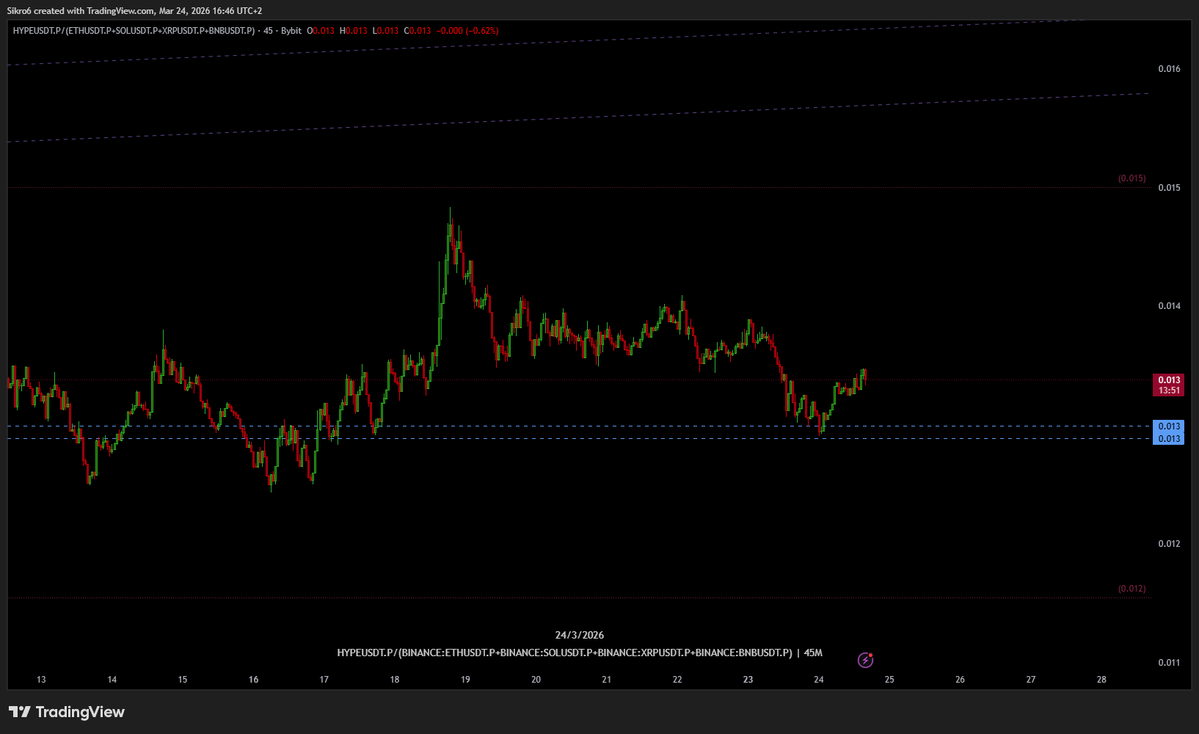Click the close value C0.013
The width and height of the screenshot is (1199, 734).
pos(418,31)
